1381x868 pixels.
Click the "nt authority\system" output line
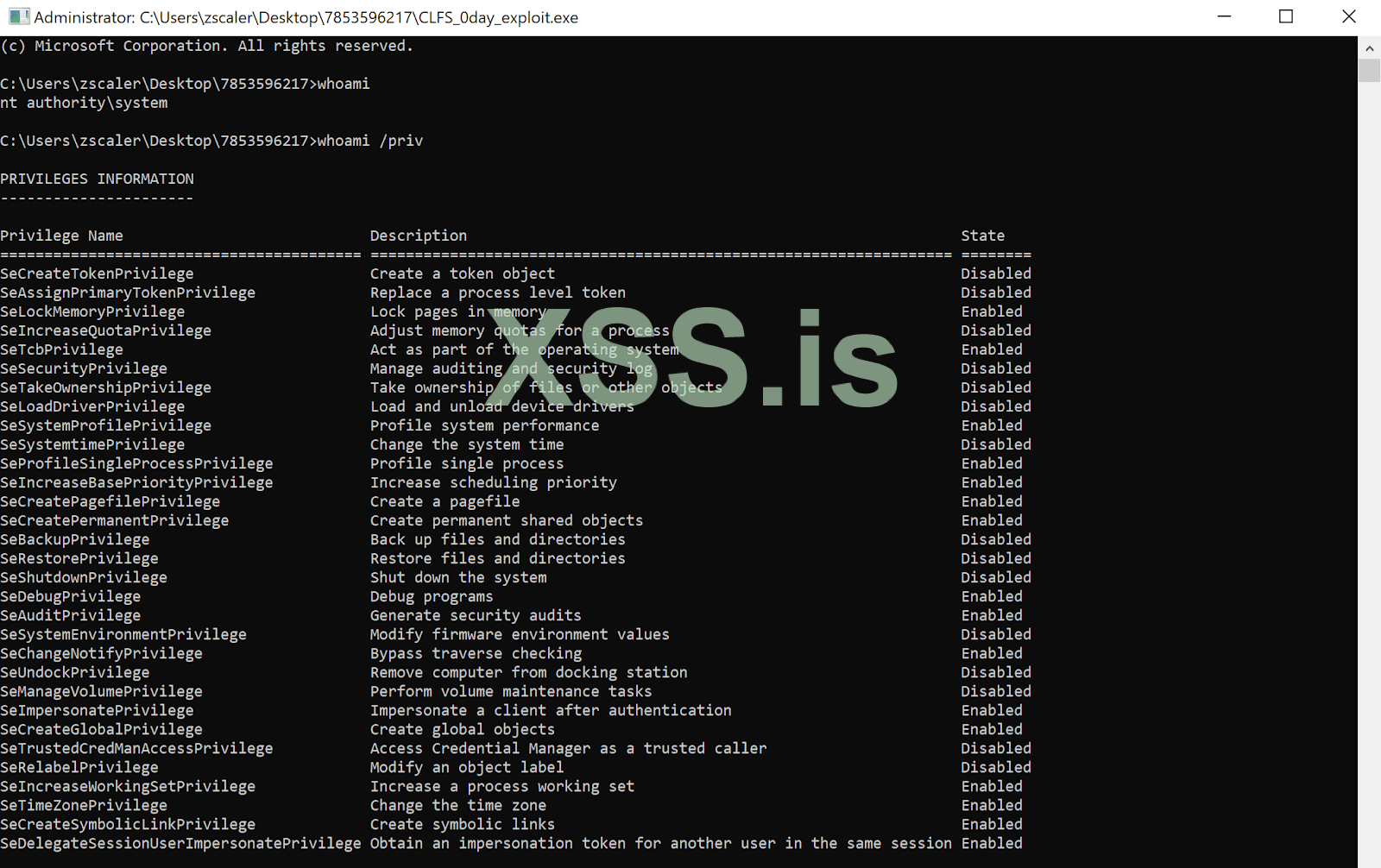coord(84,103)
